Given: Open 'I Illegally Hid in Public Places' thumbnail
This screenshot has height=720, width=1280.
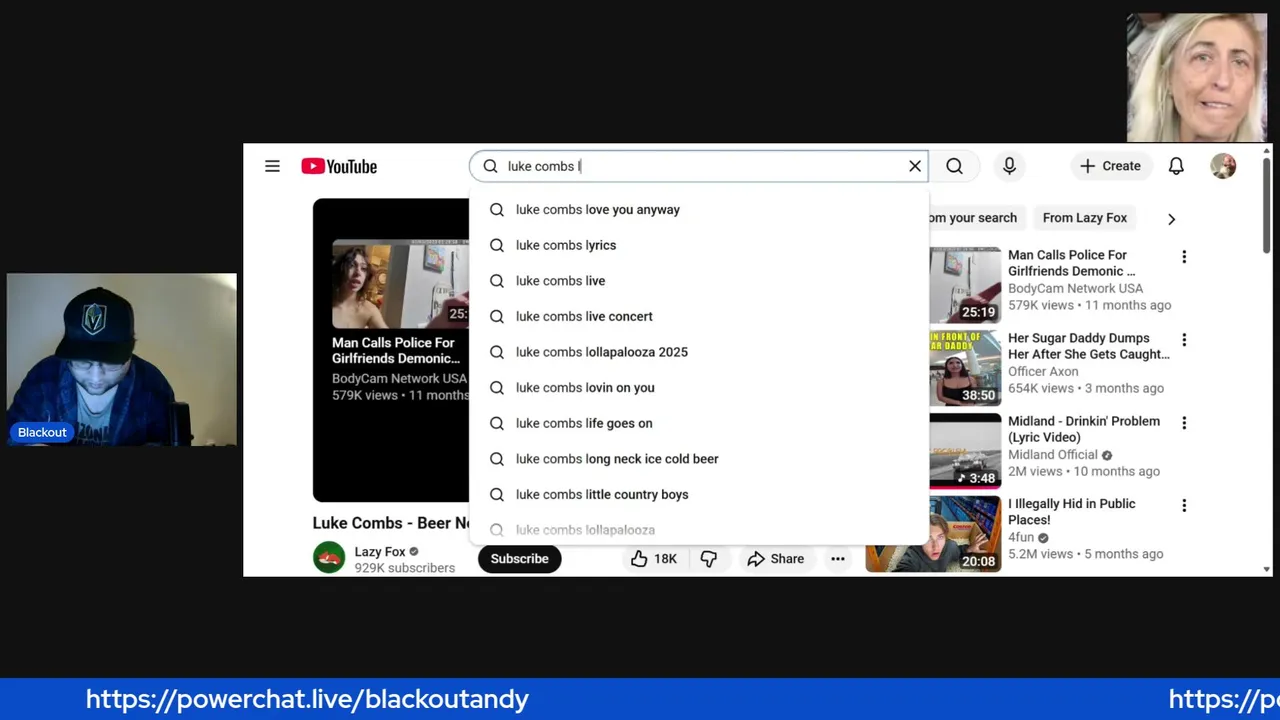Looking at the screenshot, I should tap(933, 534).
